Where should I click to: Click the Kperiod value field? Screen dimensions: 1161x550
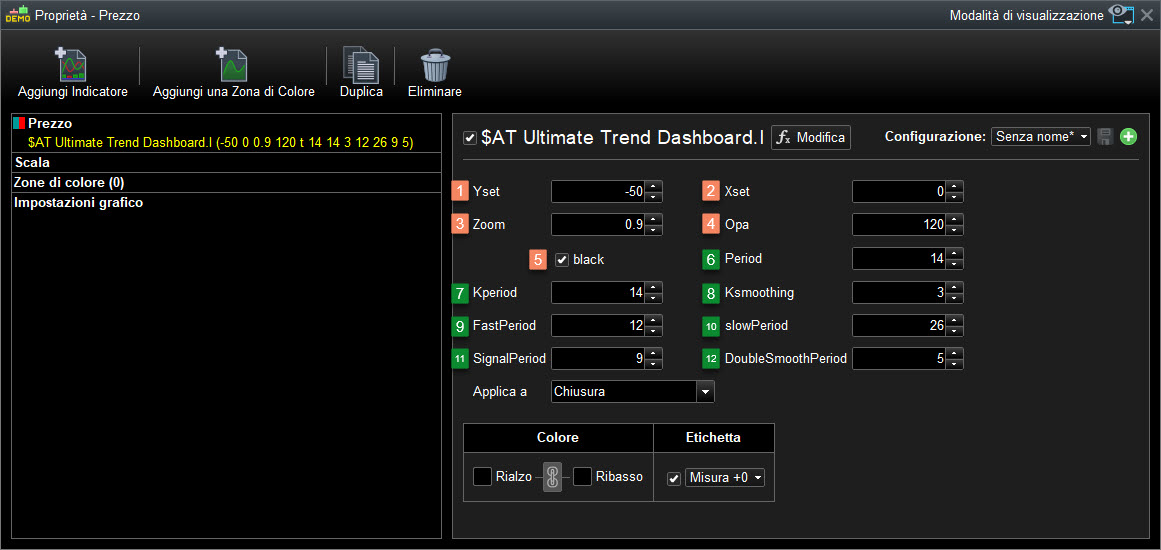pyautogui.click(x=598, y=292)
